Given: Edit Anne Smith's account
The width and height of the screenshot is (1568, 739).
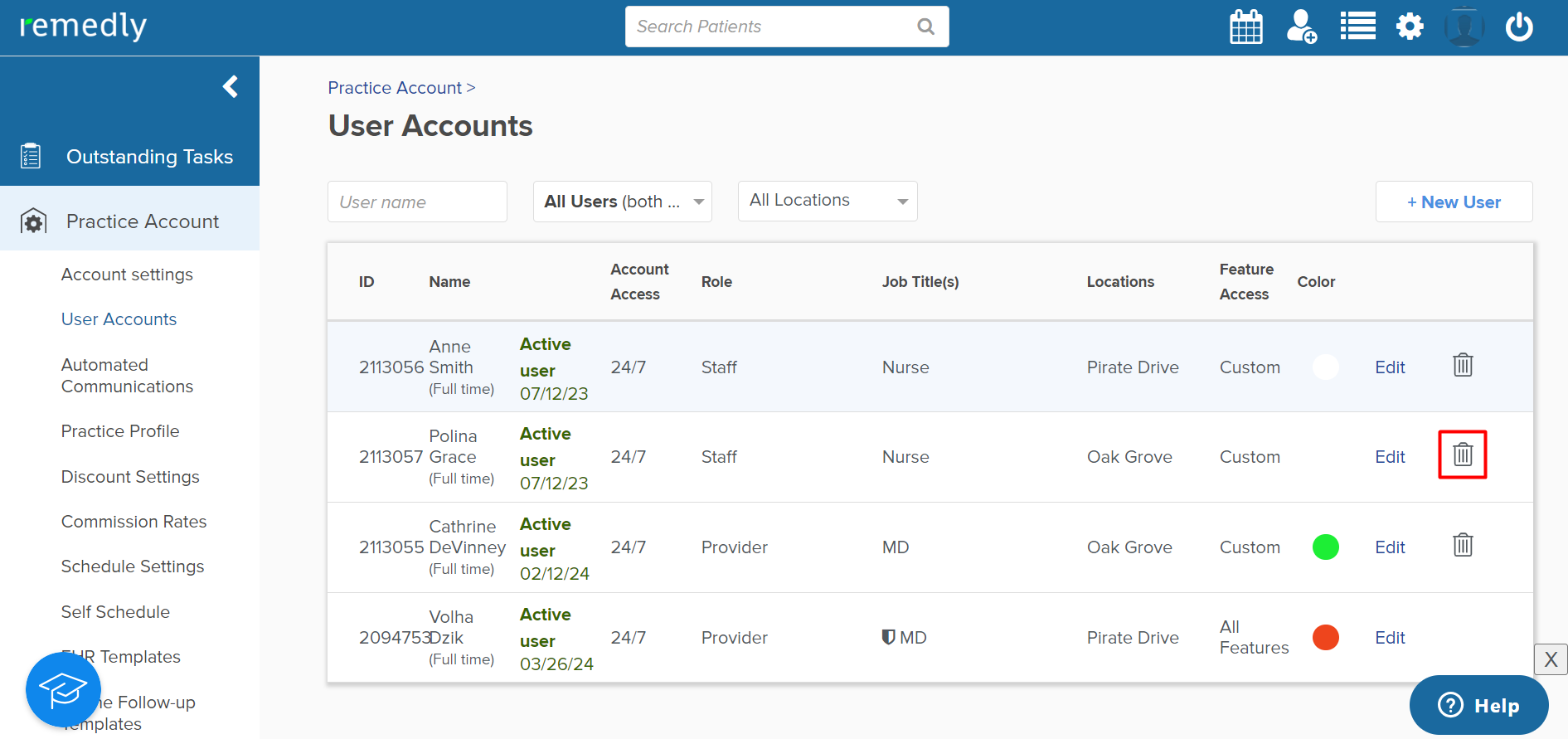Looking at the screenshot, I should point(1390,367).
